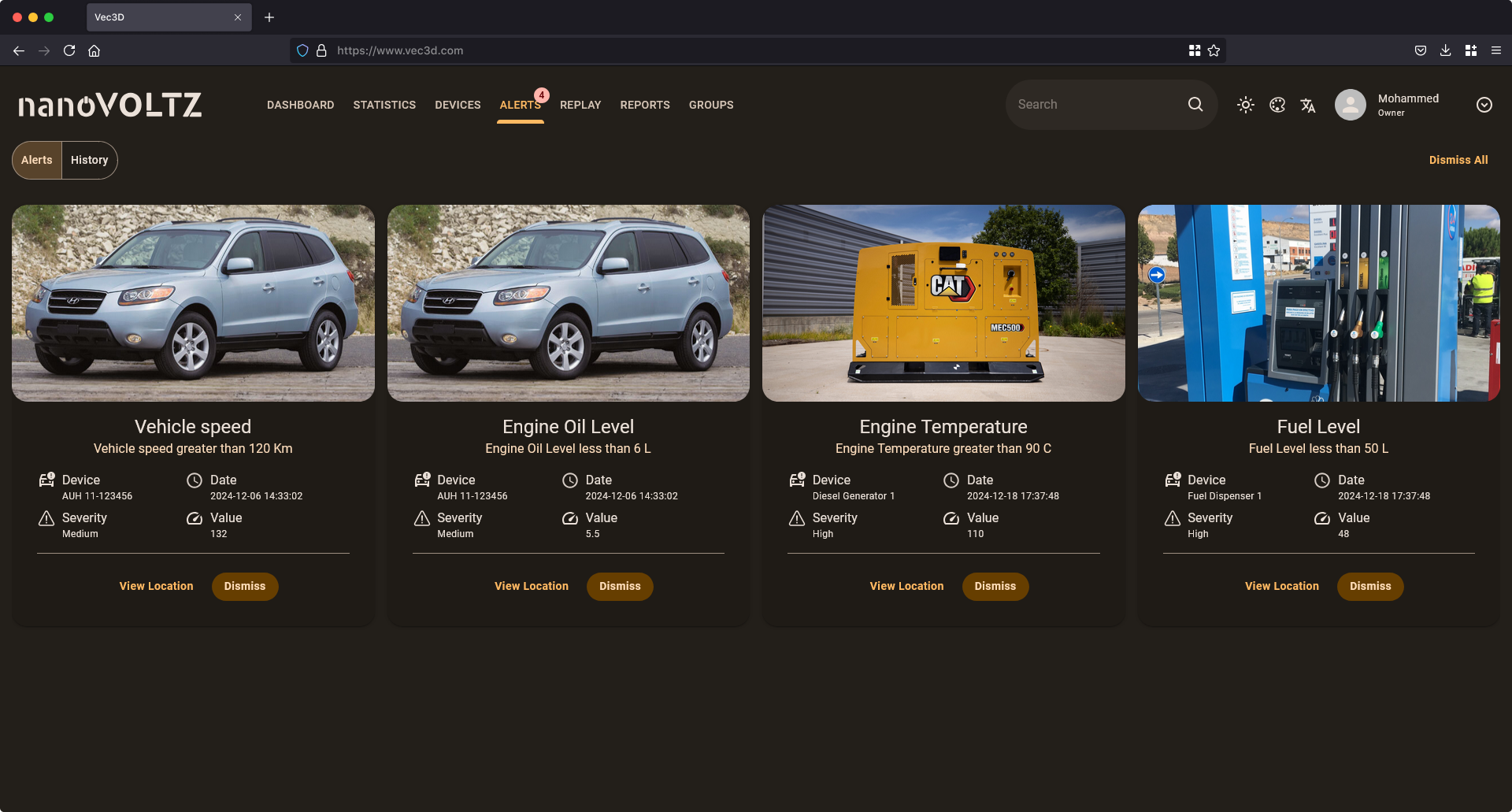
Task: Click Dismiss All alerts
Action: [1458, 160]
